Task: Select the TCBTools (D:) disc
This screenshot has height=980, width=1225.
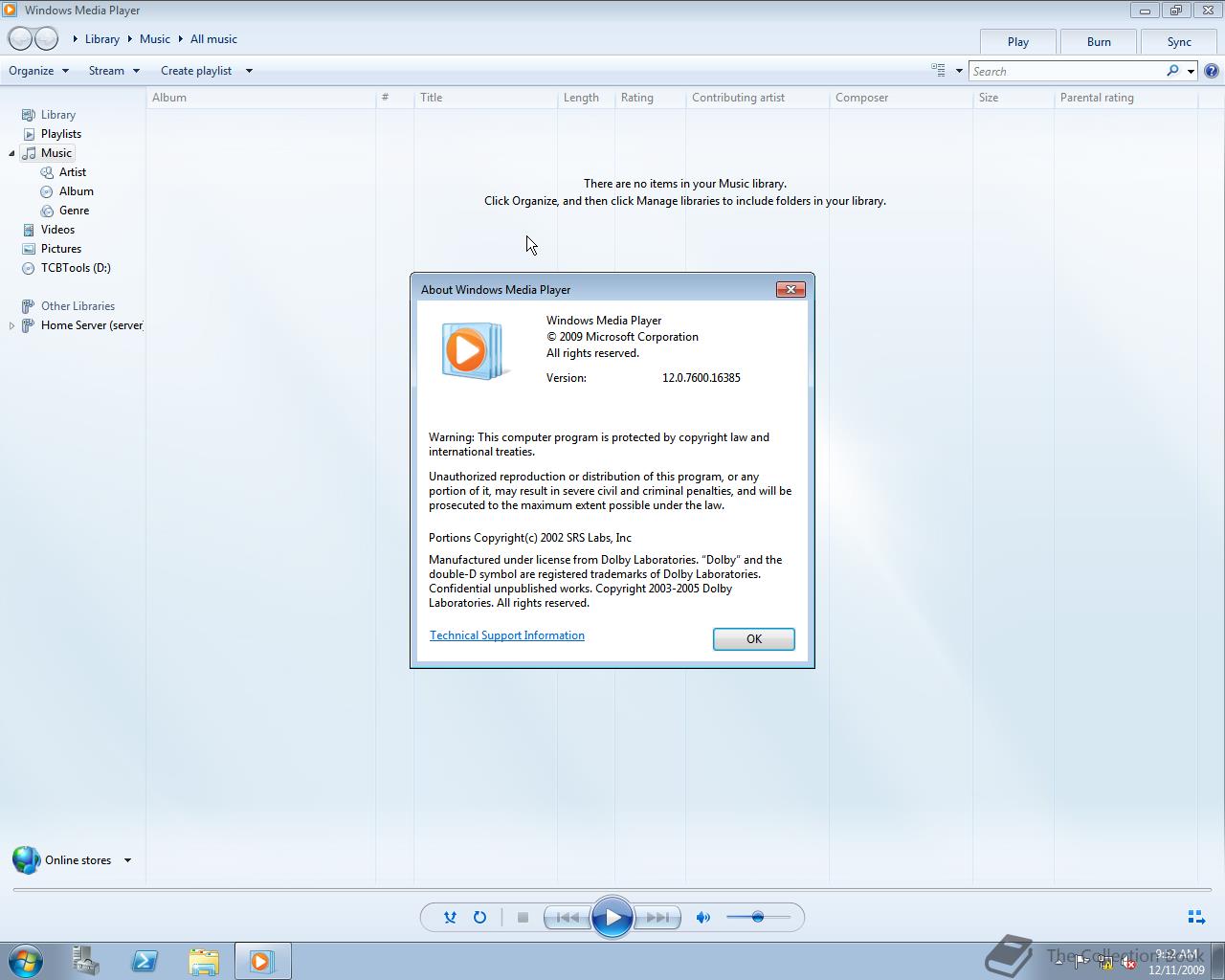Action: 76,268
